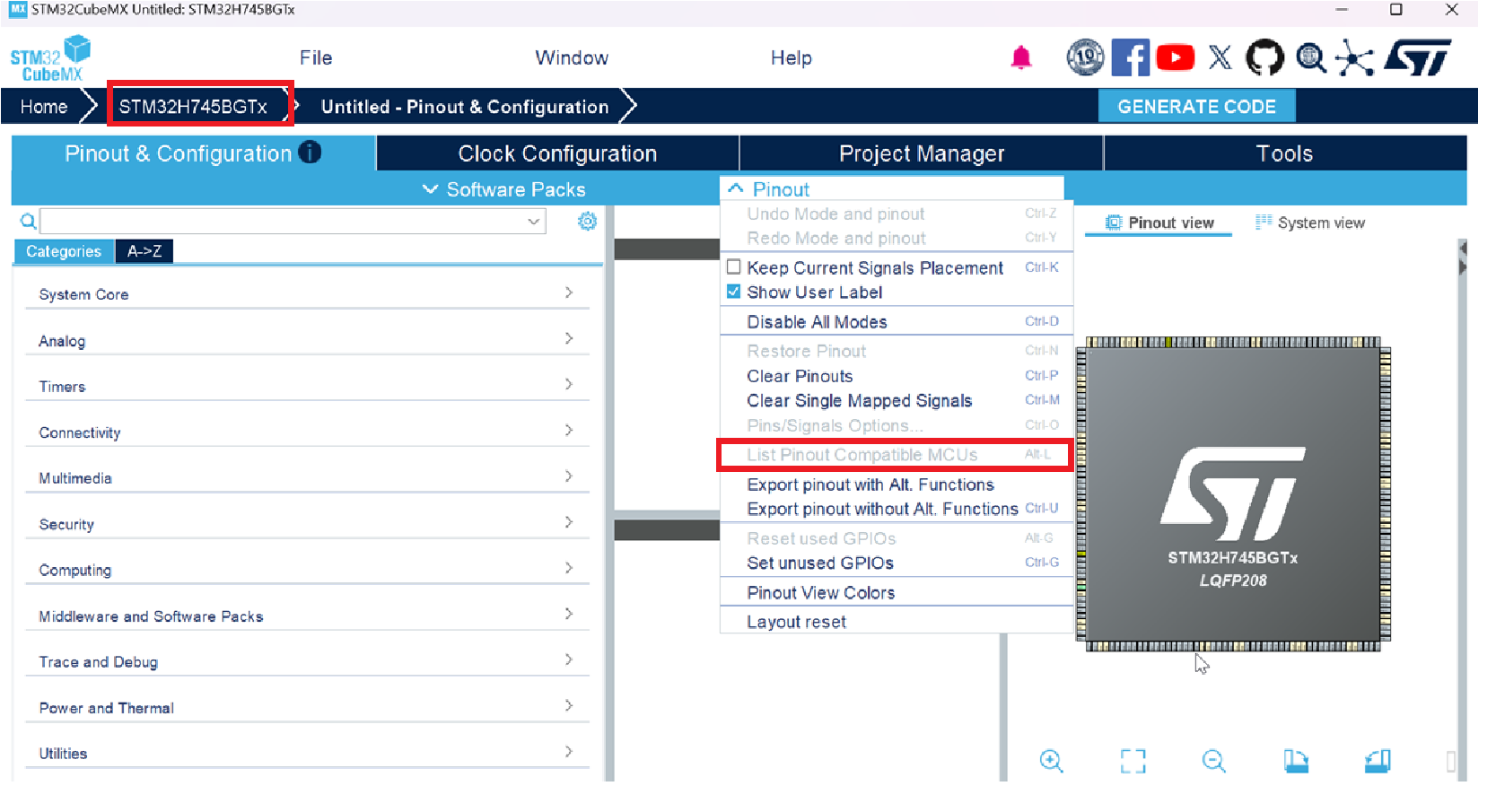Select the Pinout & Configuration tab
The image size is (1496, 812).
(x=193, y=153)
